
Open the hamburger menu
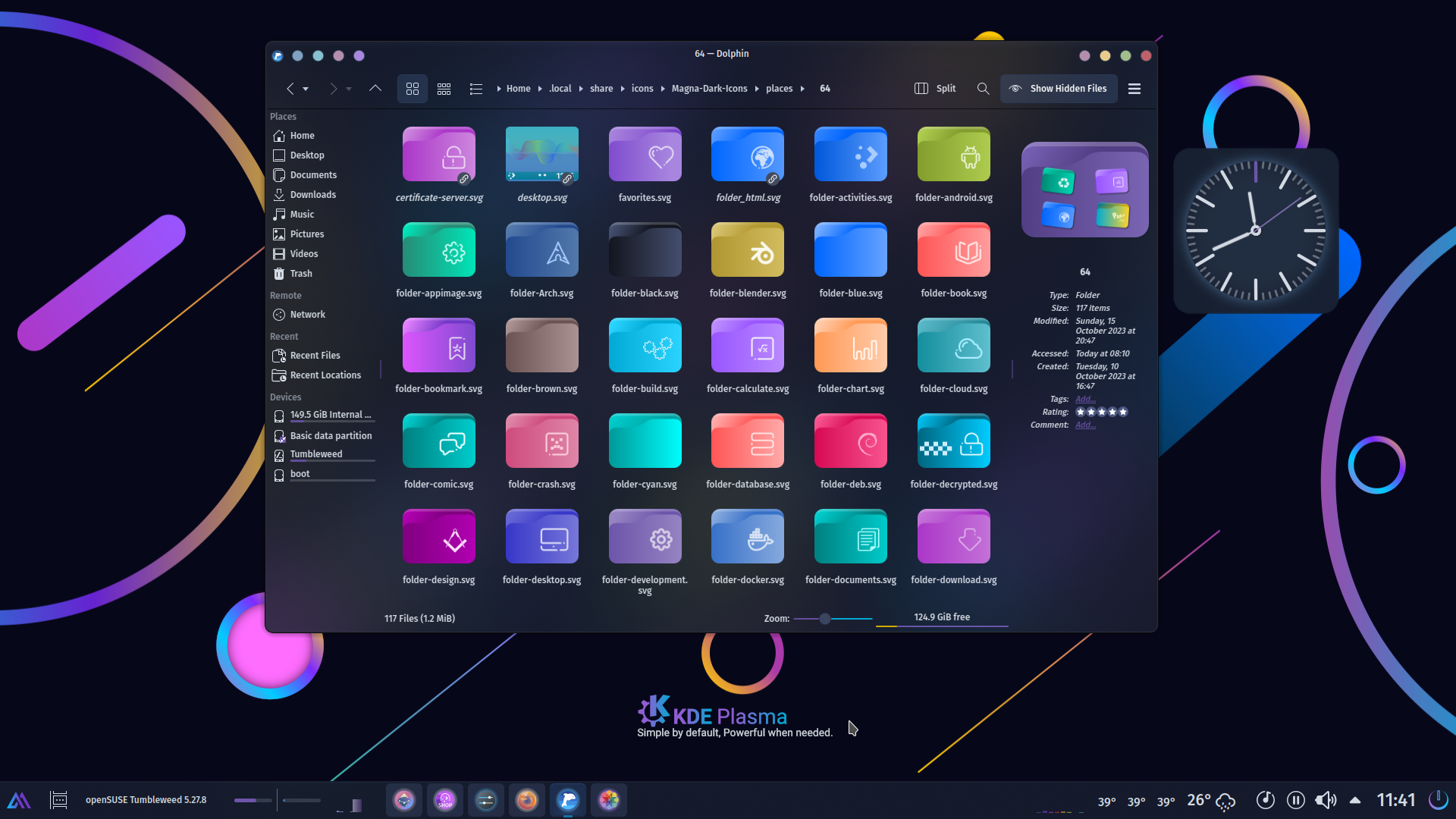coord(1134,89)
